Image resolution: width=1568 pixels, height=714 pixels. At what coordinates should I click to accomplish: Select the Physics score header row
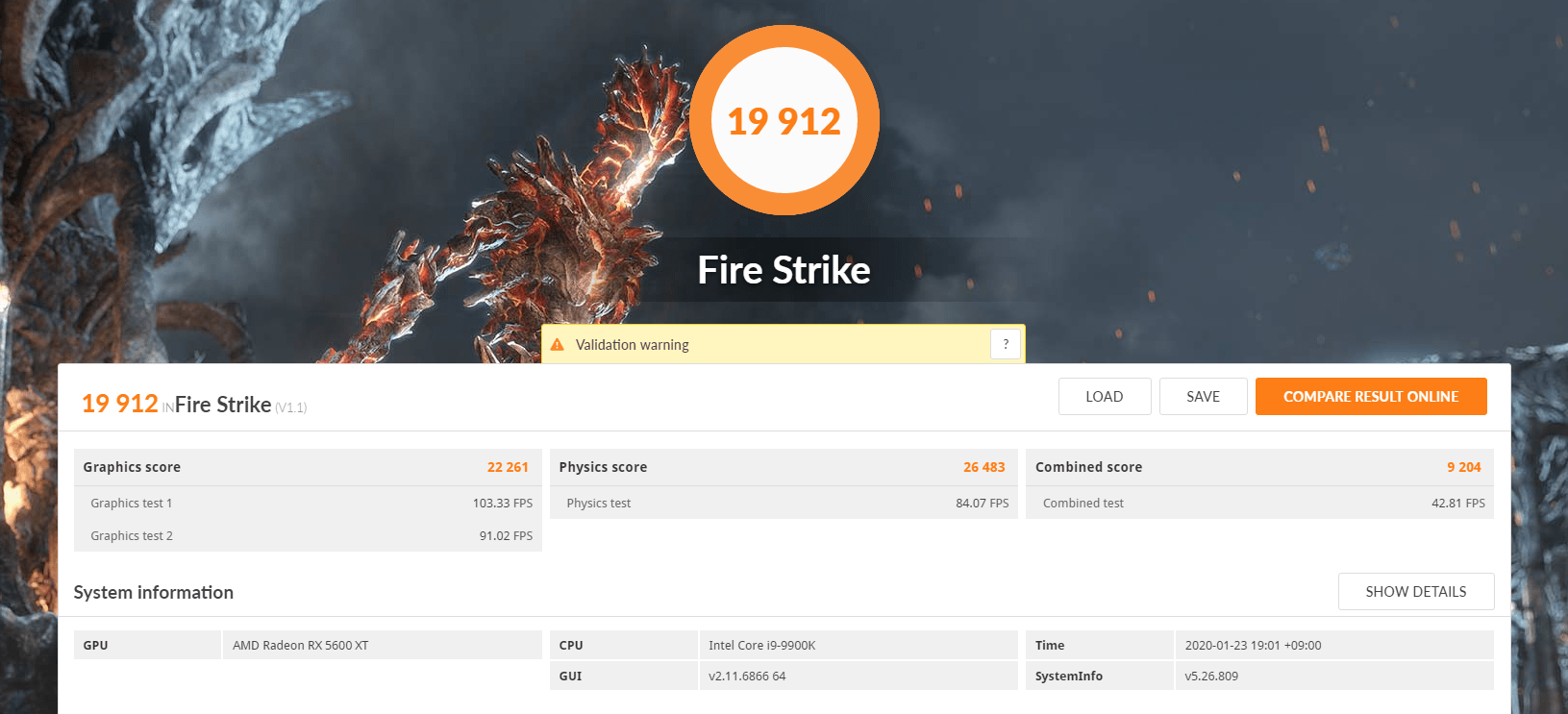click(784, 467)
